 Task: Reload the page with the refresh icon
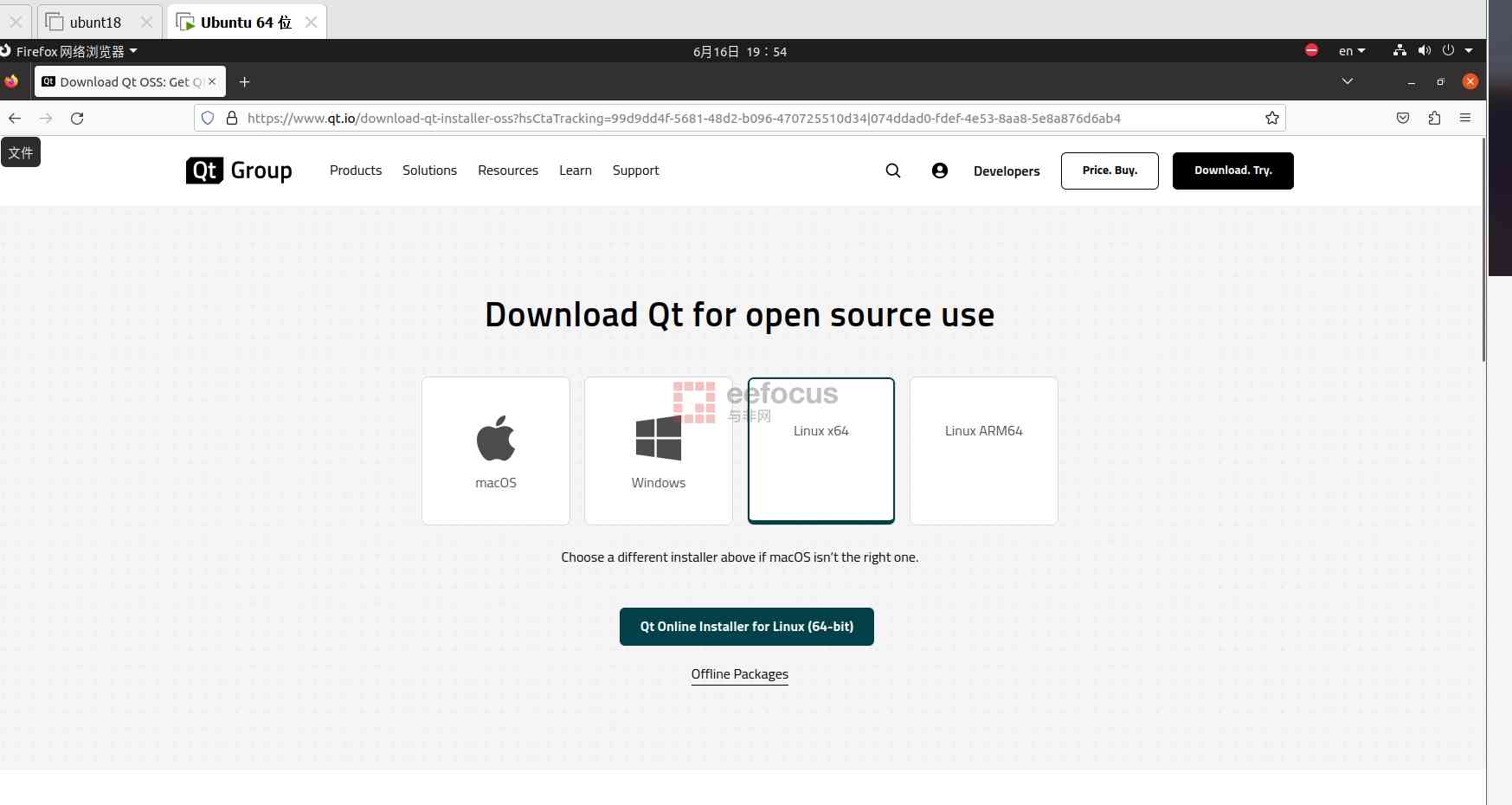tap(77, 119)
